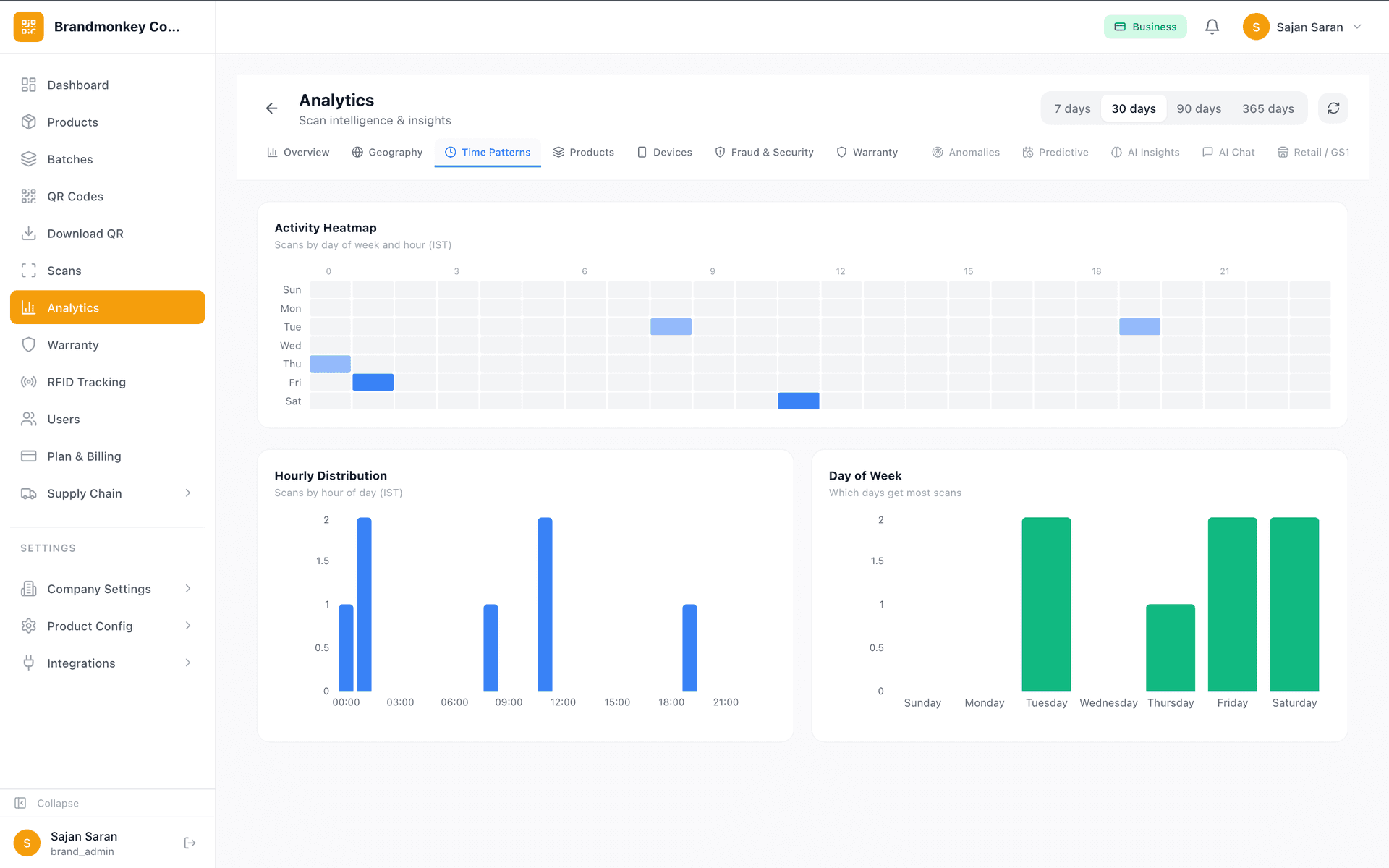Select the Download QR tool
1389x868 pixels.
(x=85, y=233)
